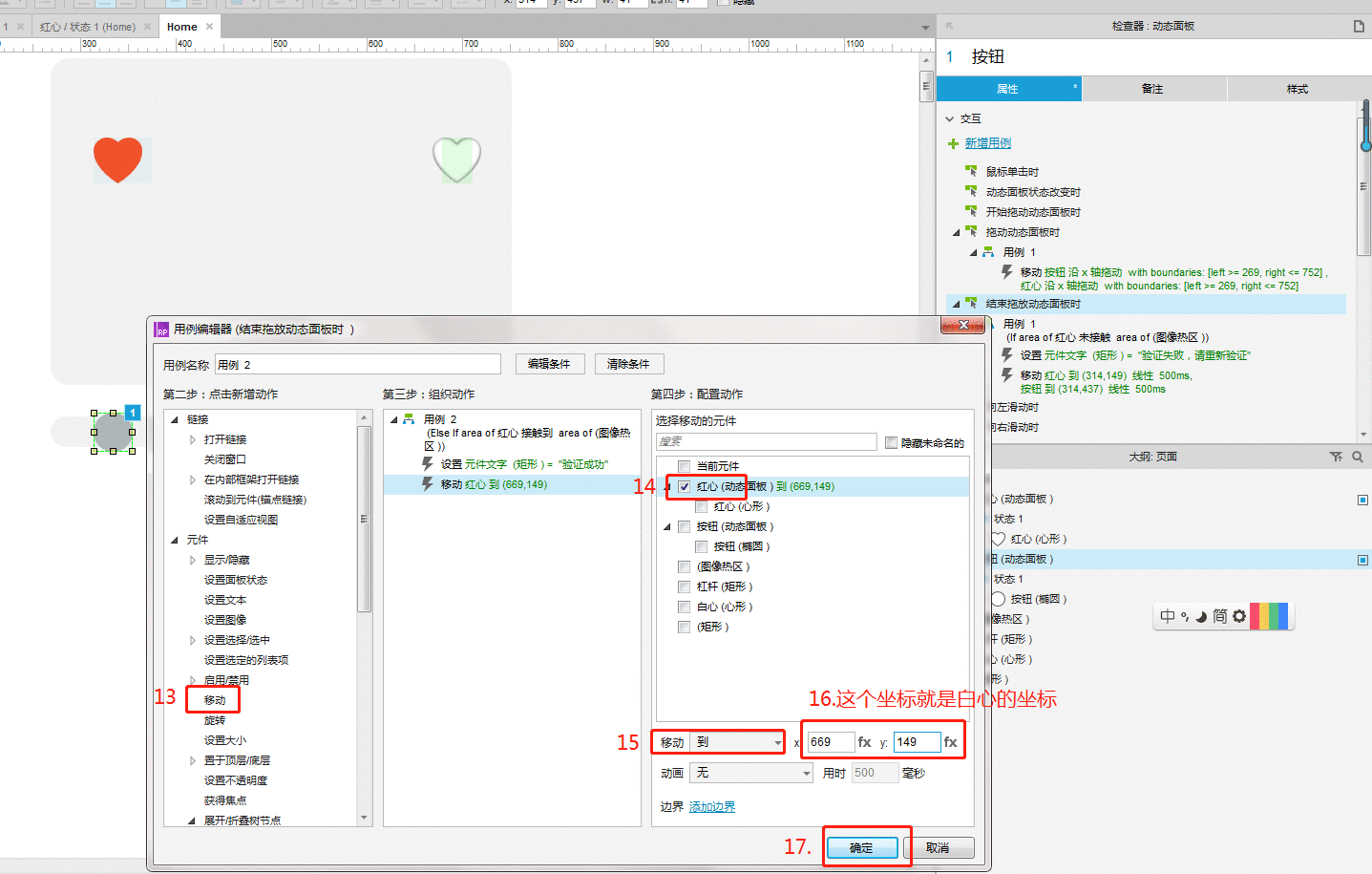Viewport: 1372px width, 874px height.
Task: Click the white heart shape on canvas
Action: coord(456,159)
